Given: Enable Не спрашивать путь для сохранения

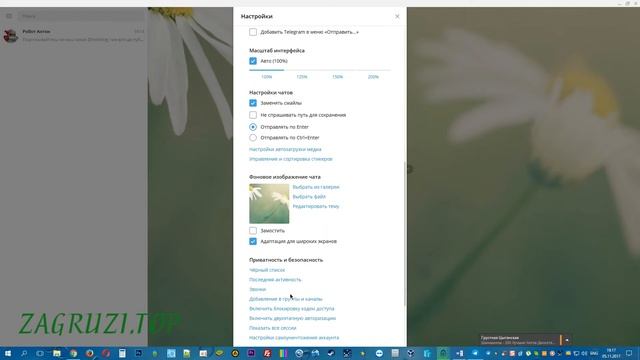Looking at the screenshot, I should pos(253,115).
